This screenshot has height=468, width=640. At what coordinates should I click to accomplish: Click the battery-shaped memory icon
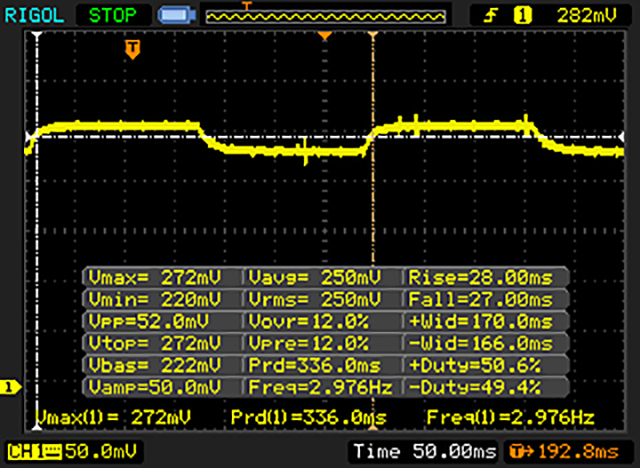(x=177, y=16)
